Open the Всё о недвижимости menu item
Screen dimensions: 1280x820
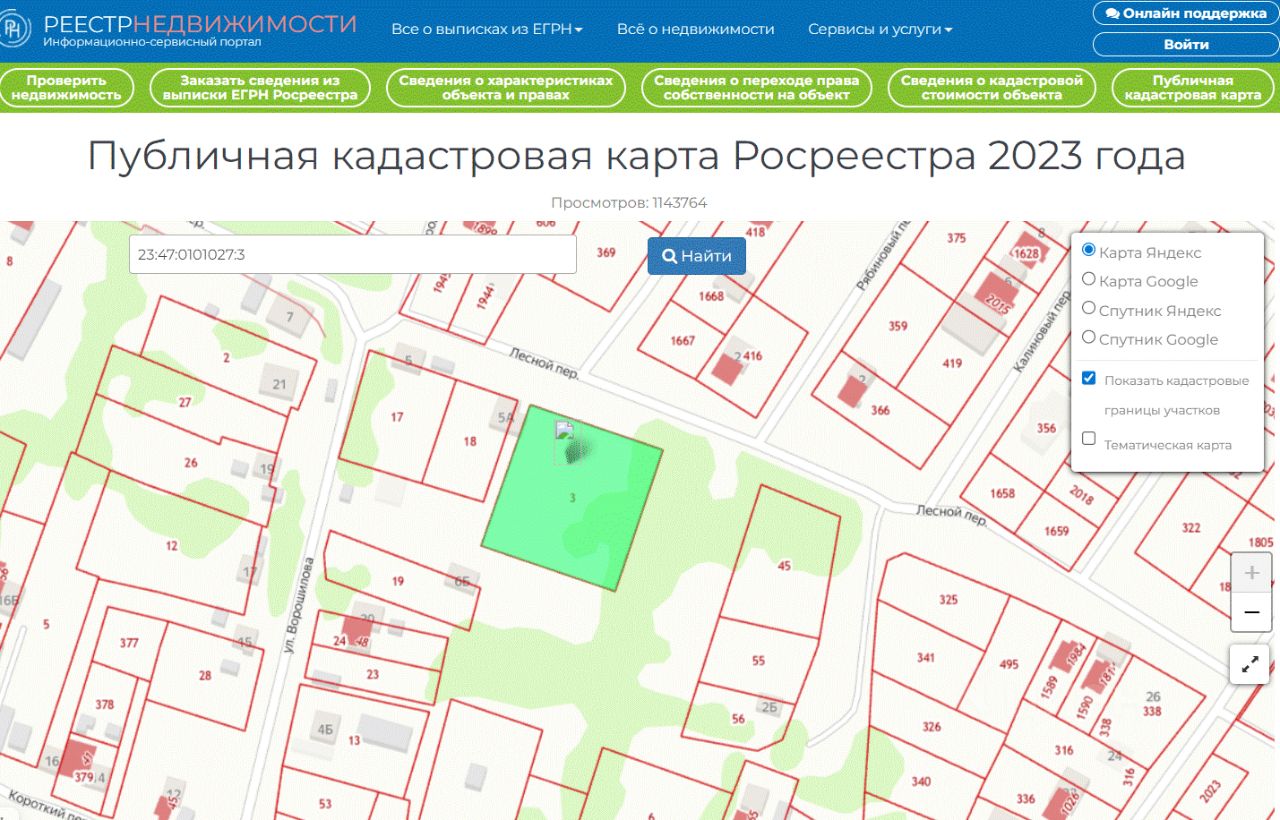tap(696, 30)
